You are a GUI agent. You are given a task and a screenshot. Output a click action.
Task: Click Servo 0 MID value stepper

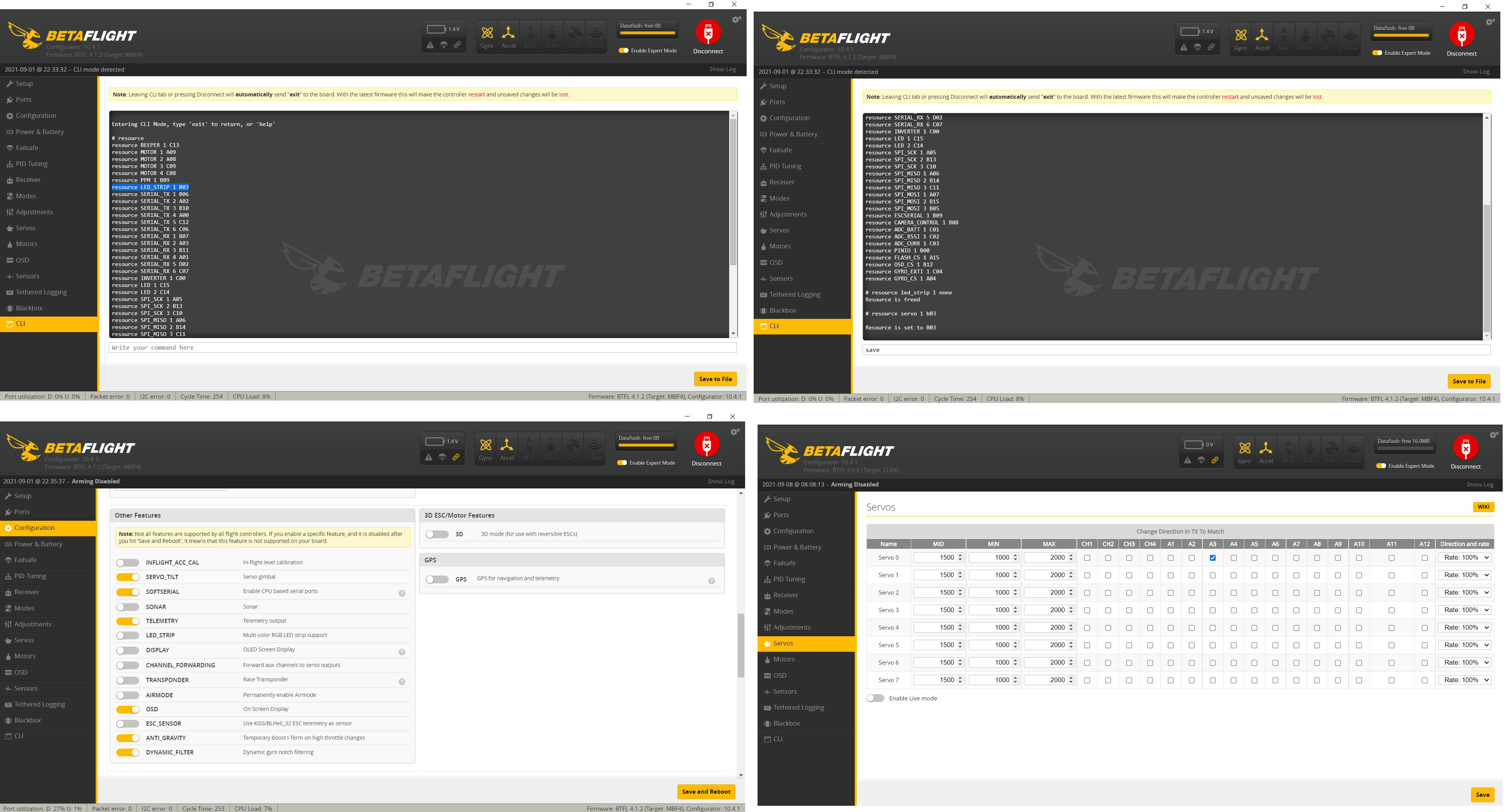[x=960, y=558]
